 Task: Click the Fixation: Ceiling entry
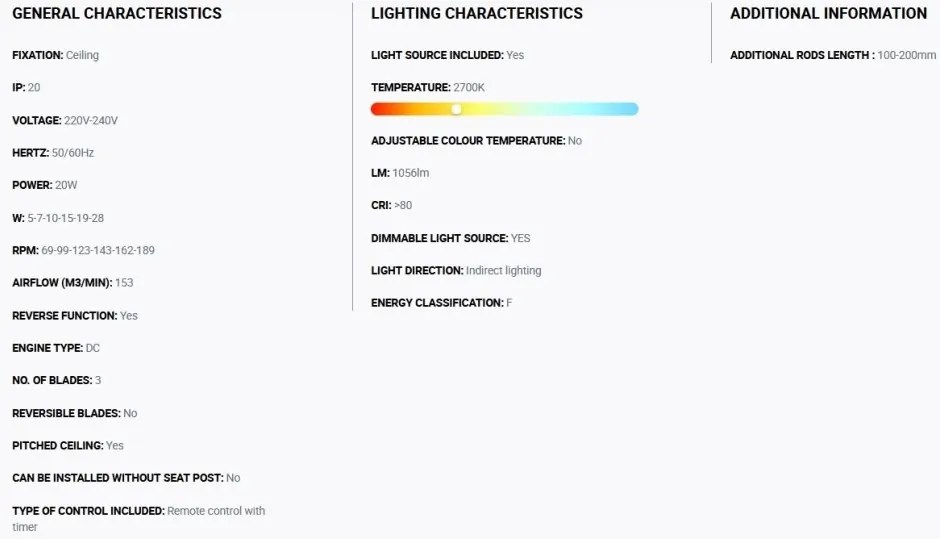pyautogui.click(x=55, y=55)
